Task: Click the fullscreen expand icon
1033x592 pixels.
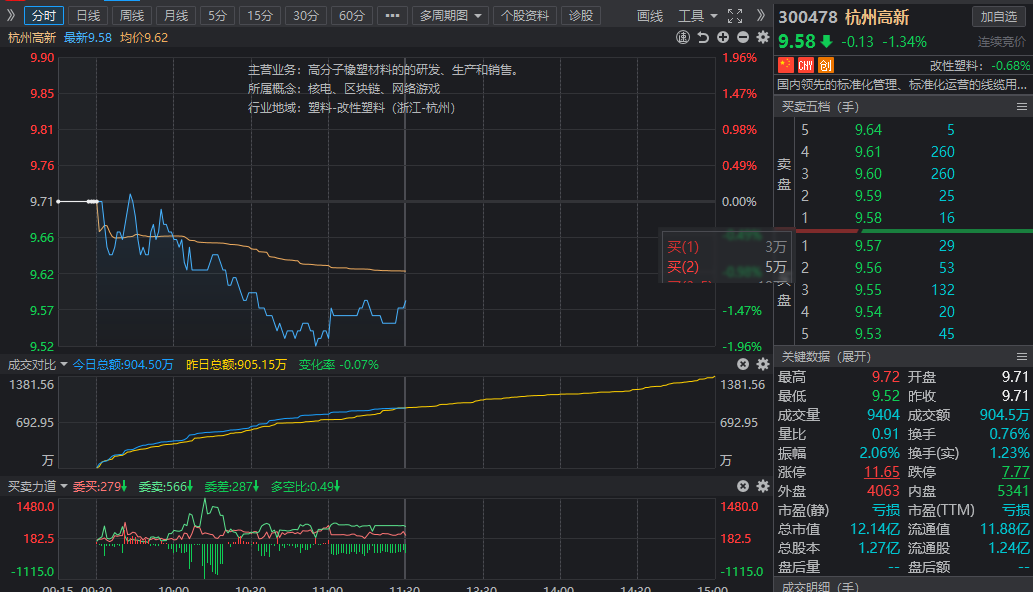Action: point(735,16)
